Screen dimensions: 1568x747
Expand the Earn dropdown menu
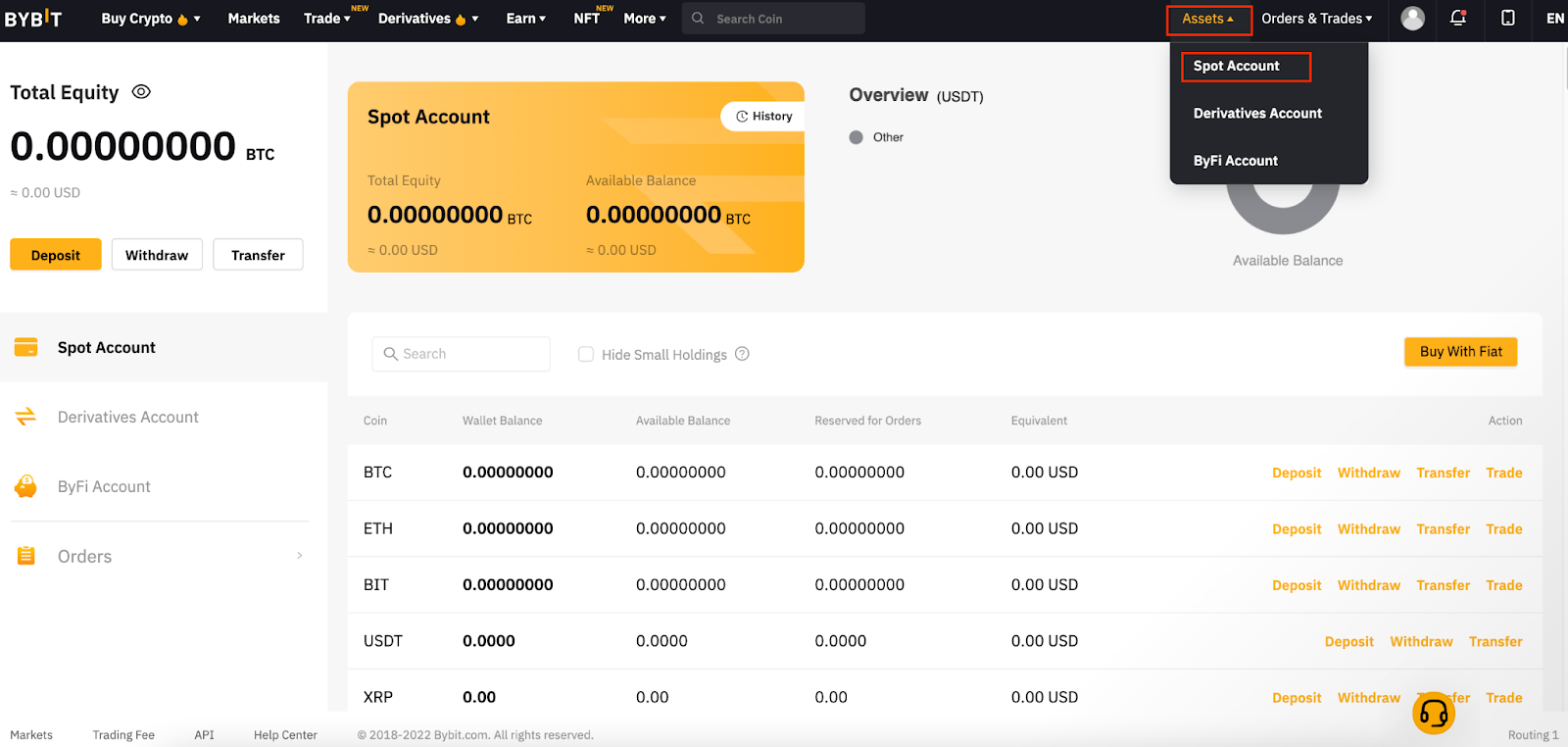point(526,19)
